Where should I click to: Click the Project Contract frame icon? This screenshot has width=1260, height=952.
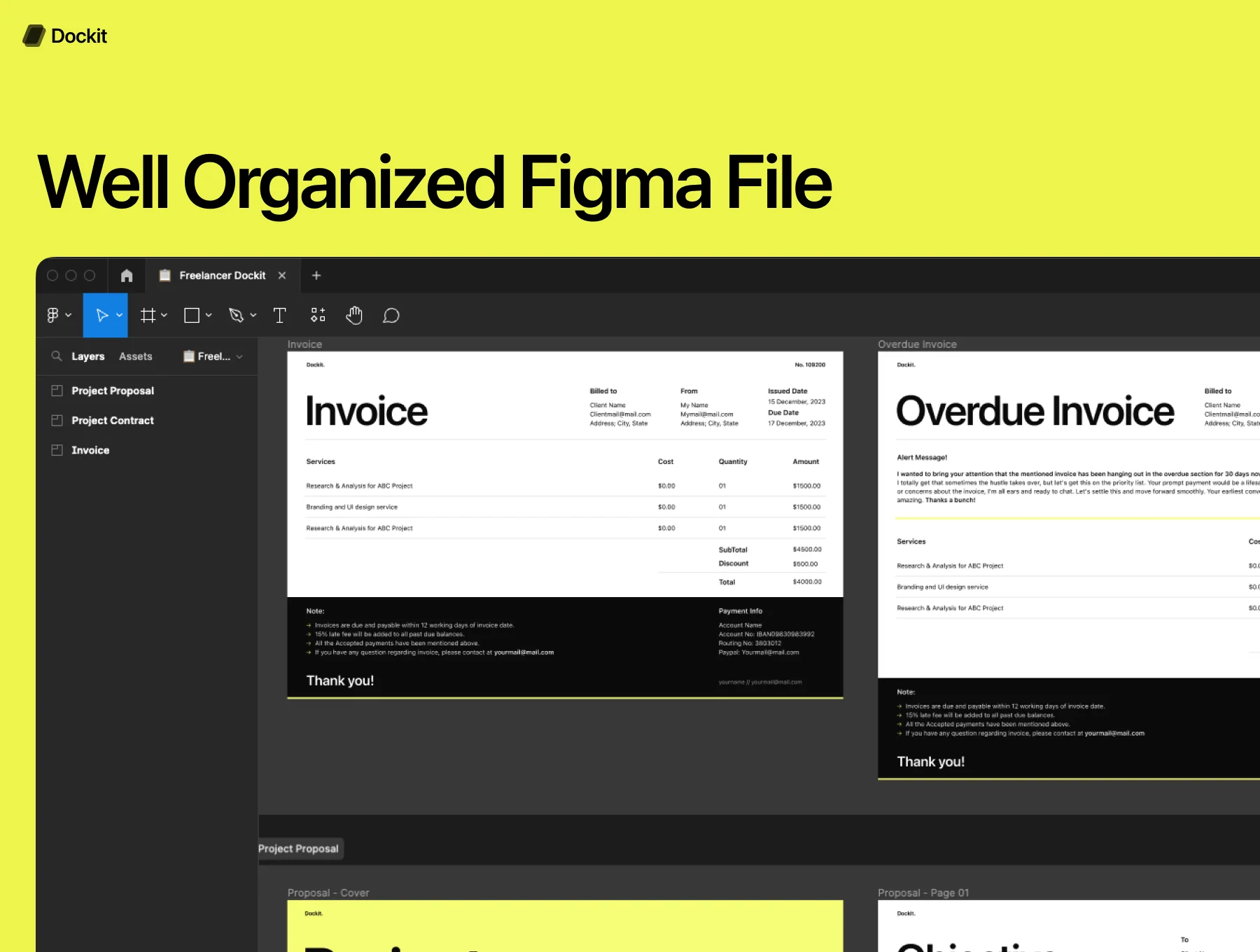(57, 420)
